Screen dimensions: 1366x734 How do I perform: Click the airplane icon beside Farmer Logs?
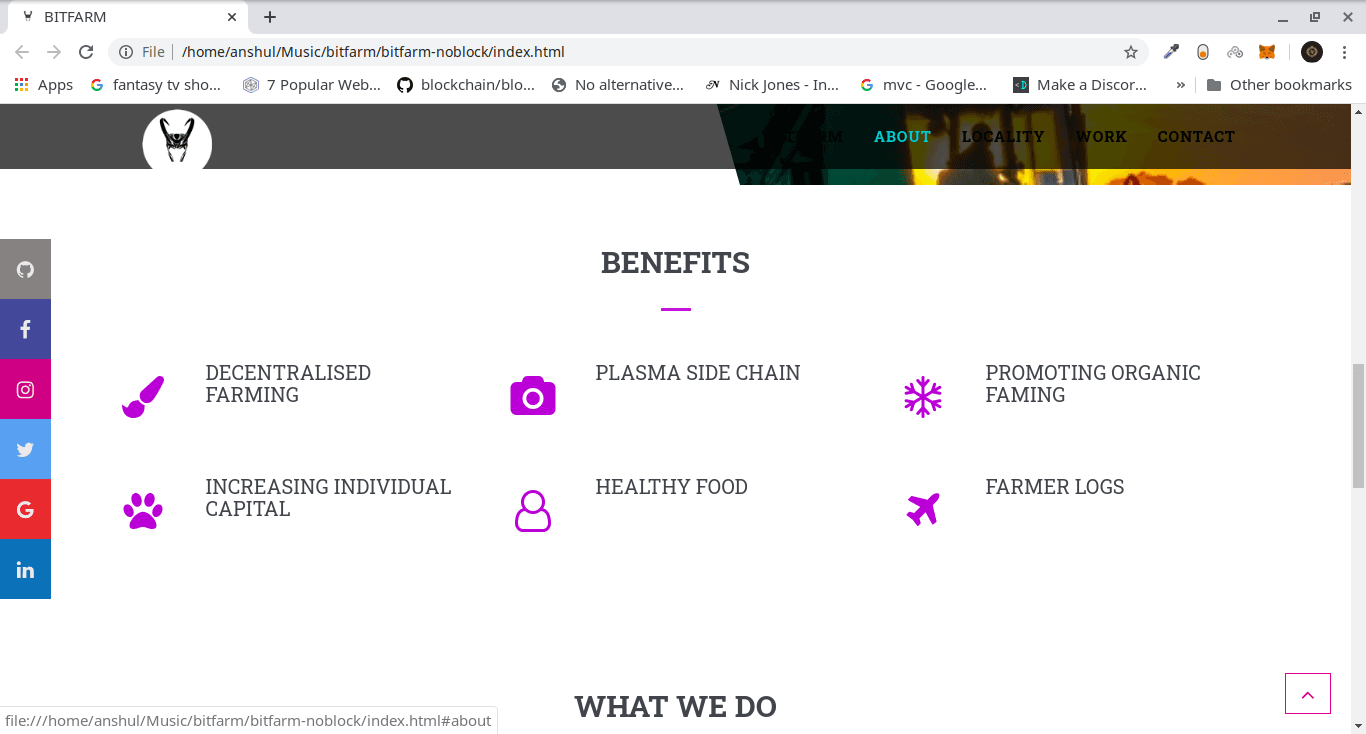[x=923, y=509]
